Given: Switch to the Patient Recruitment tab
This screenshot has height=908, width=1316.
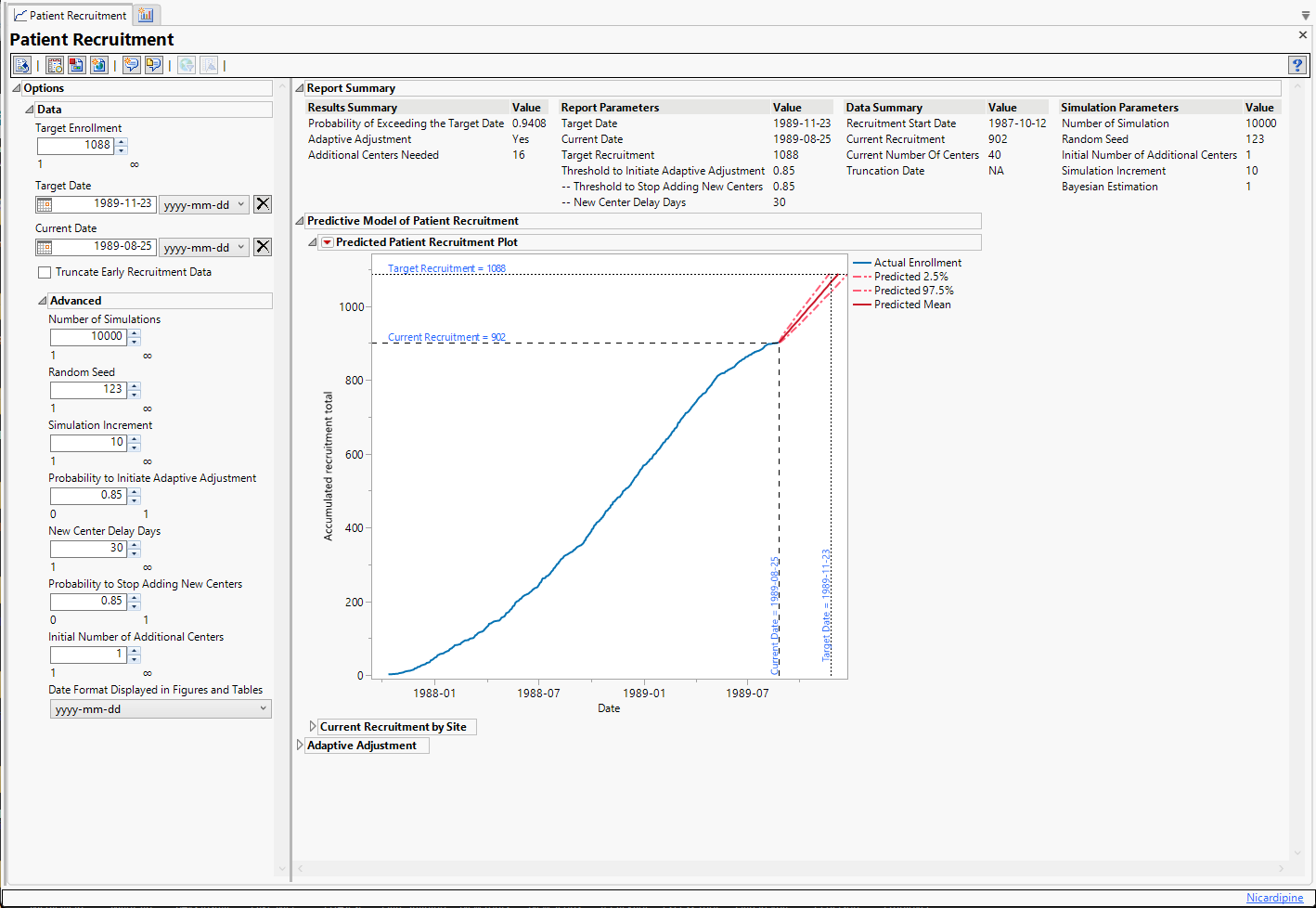Looking at the screenshot, I should click(69, 16).
